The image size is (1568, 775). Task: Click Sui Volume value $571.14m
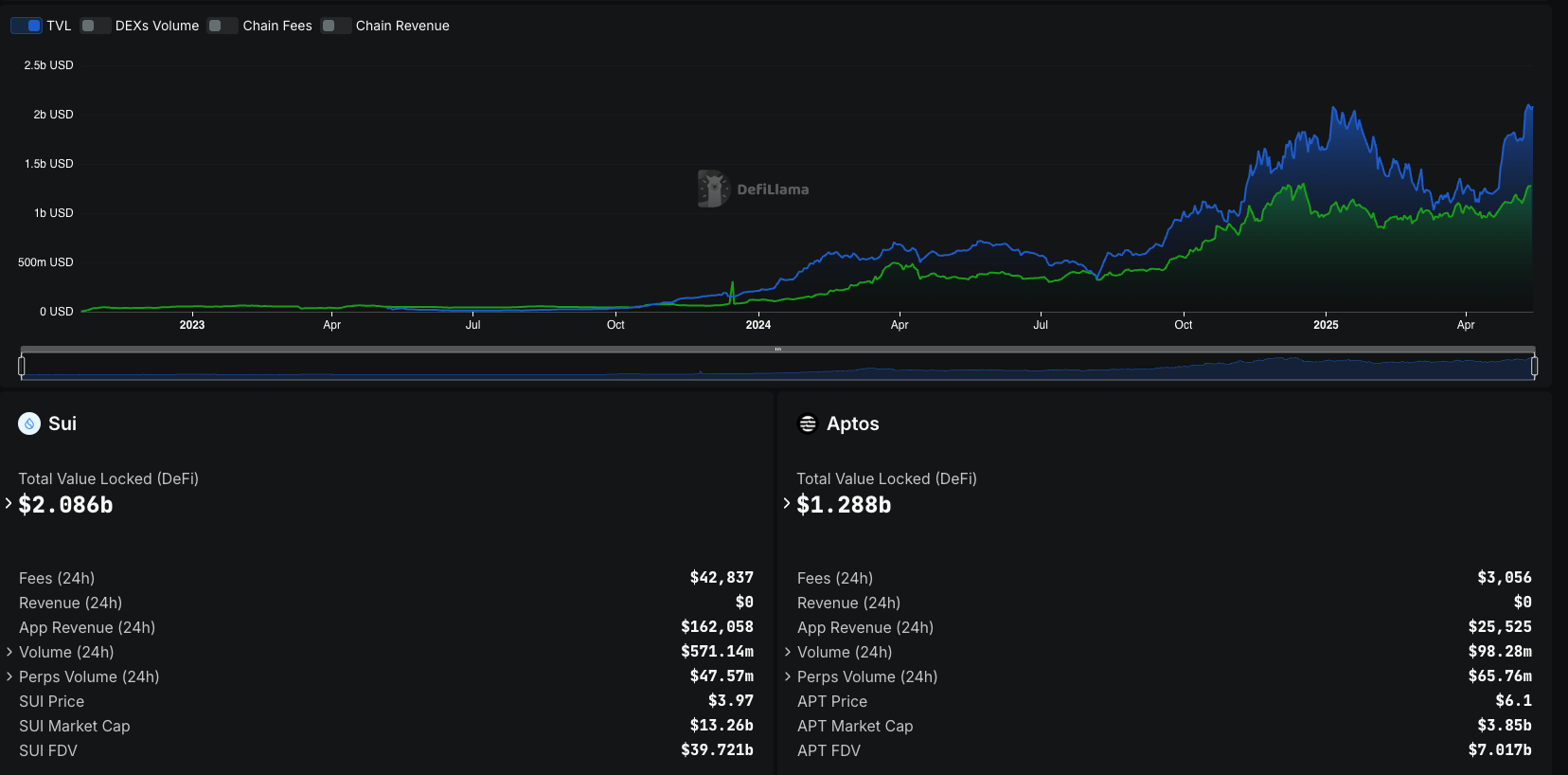tap(717, 652)
